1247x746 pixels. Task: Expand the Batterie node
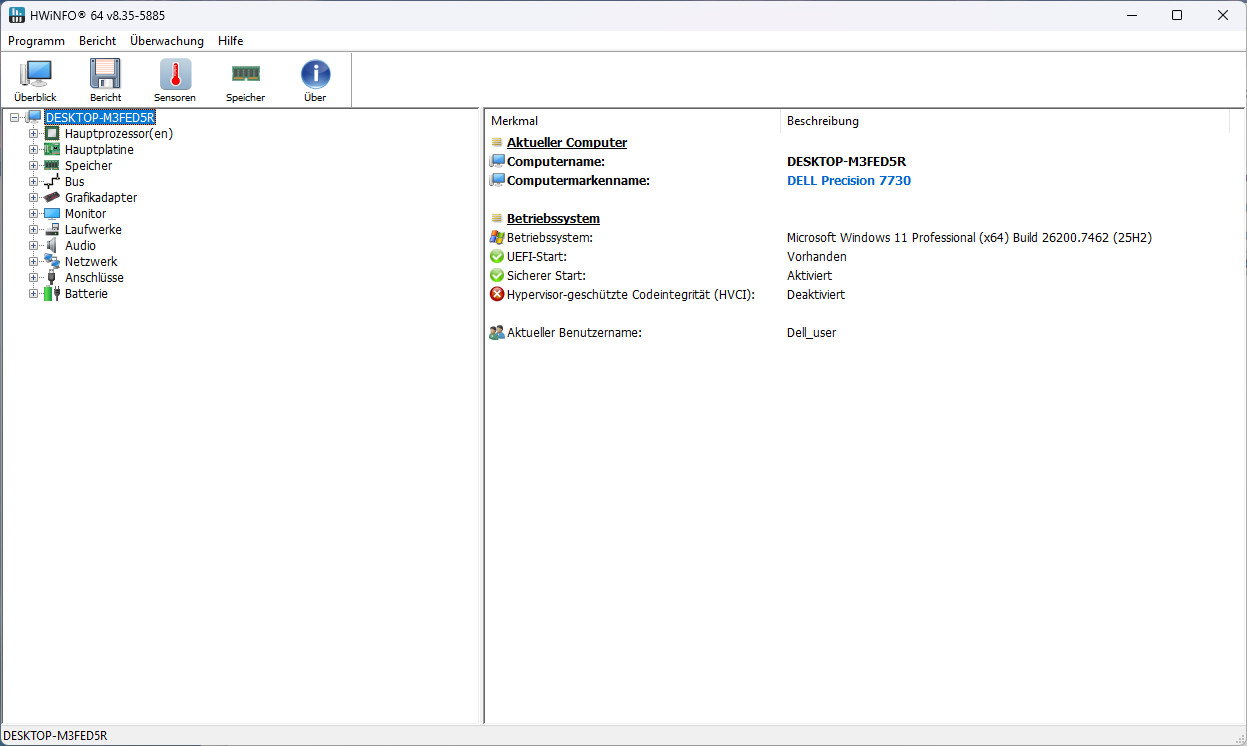pyautogui.click(x=34, y=294)
